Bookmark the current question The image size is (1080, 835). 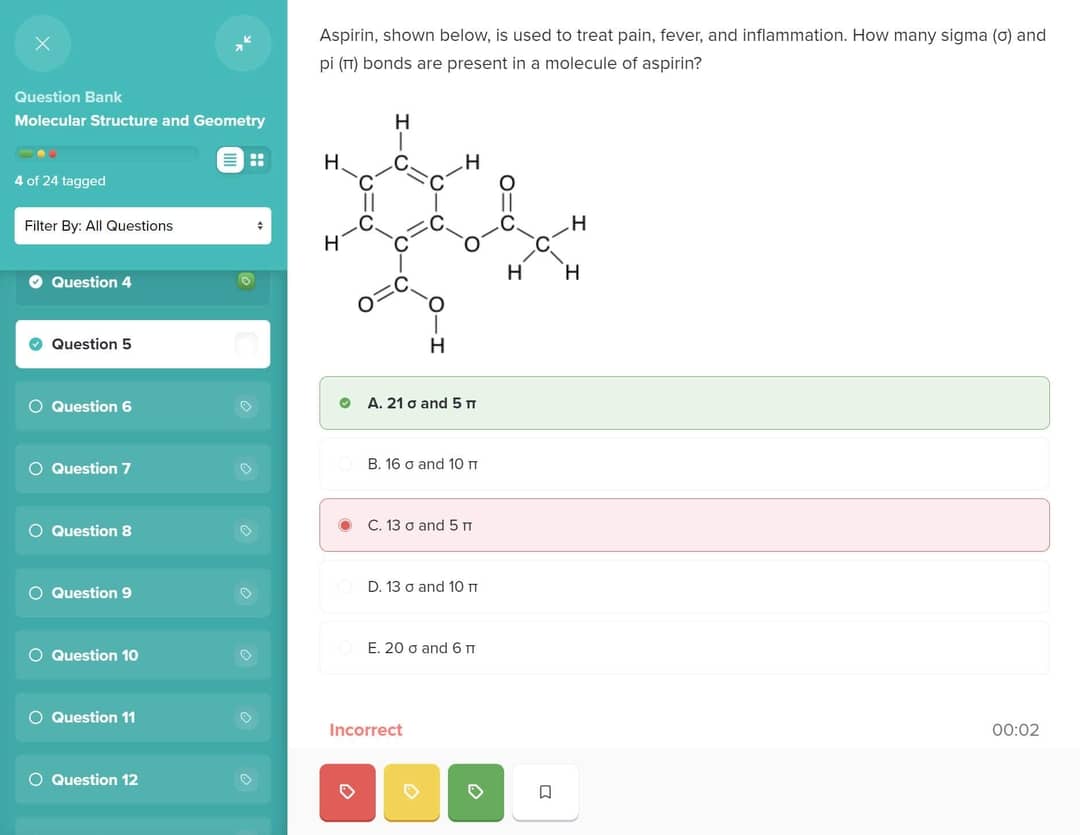click(x=545, y=791)
